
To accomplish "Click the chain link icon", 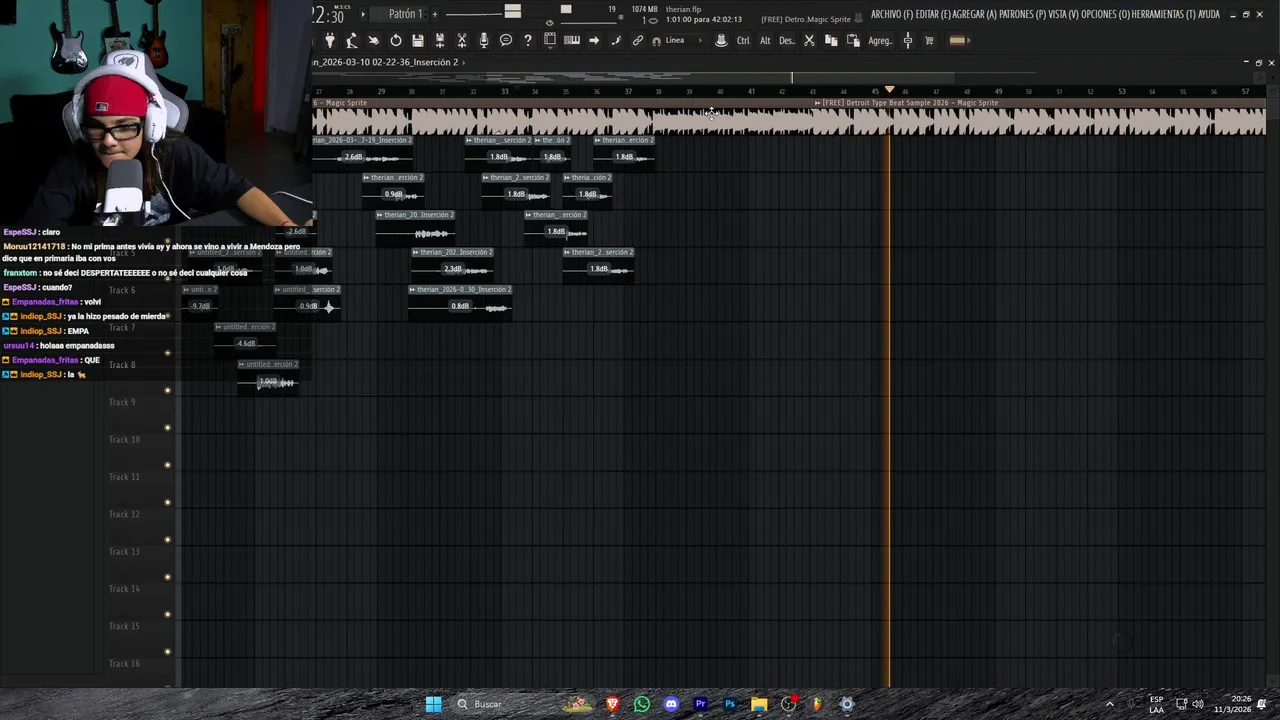I will coord(638,40).
